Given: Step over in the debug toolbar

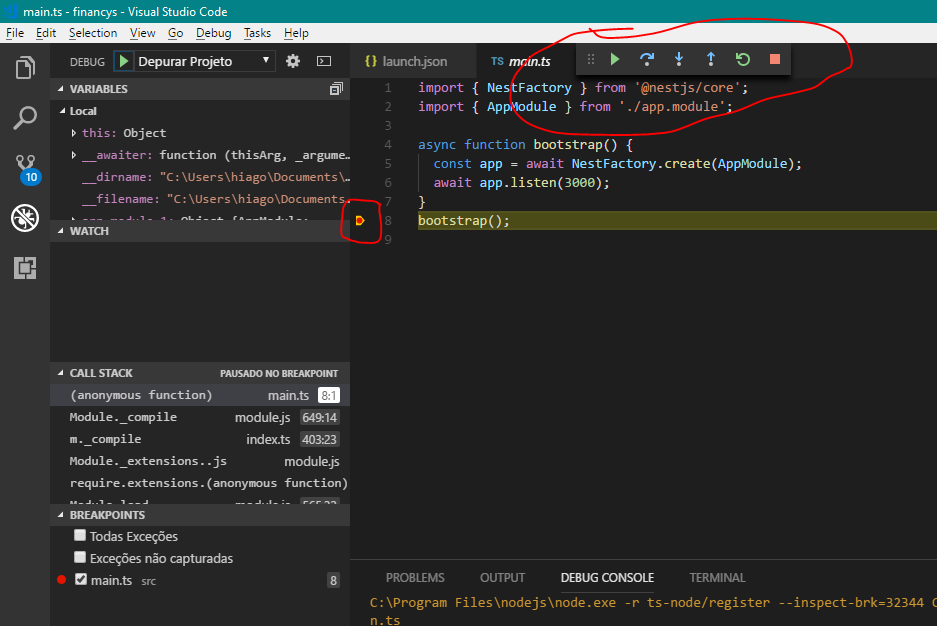Looking at the screenshot, I should [647, 59].
